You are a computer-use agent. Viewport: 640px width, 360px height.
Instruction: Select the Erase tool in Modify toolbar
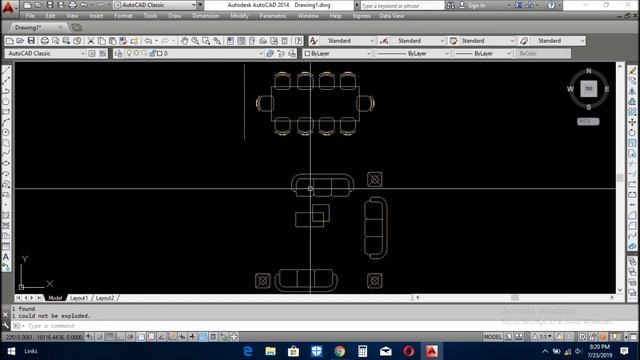coord(632,70)
